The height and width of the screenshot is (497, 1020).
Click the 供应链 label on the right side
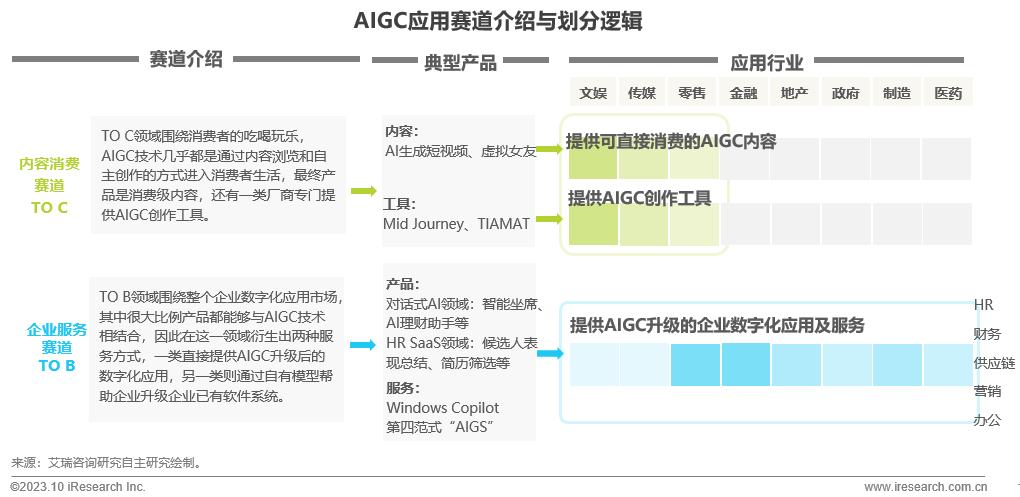click(994, 363)
